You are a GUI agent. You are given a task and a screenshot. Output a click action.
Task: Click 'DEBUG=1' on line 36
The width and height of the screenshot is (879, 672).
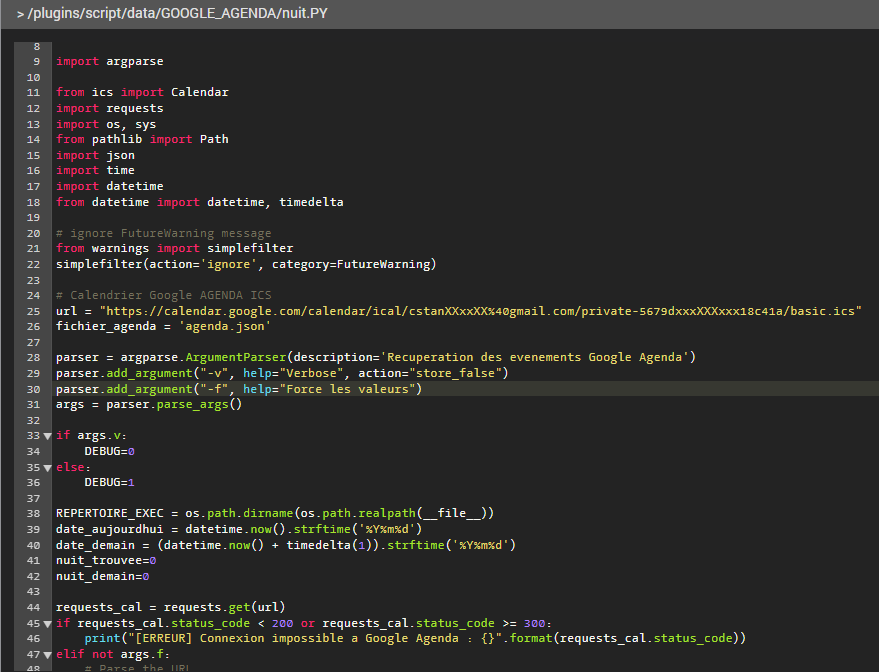tap(109, 483)
